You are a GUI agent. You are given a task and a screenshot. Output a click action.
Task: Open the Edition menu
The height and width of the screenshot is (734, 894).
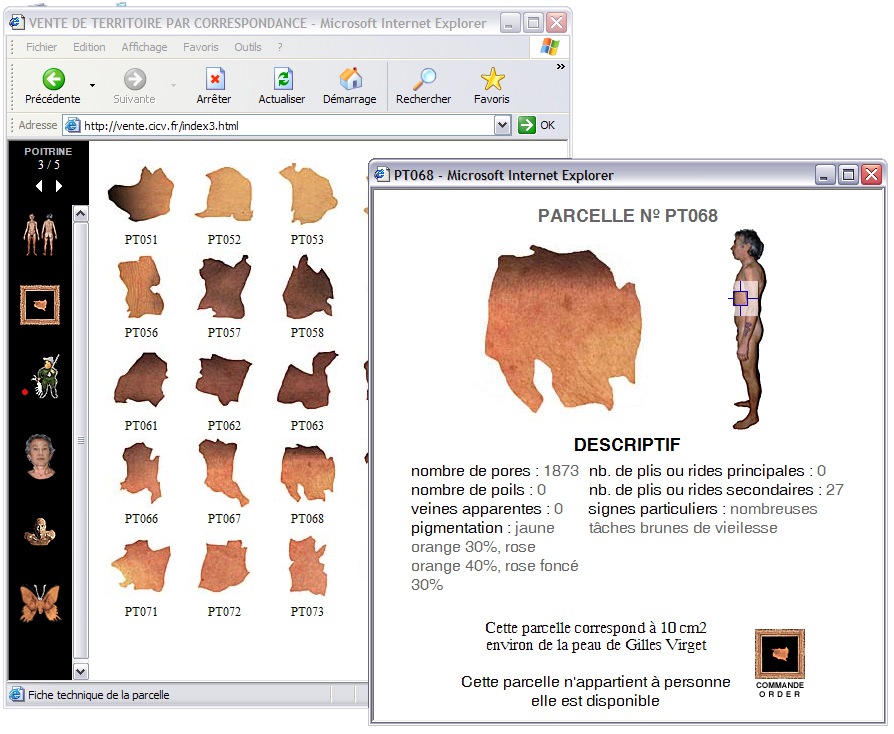(x=89, y=47)
